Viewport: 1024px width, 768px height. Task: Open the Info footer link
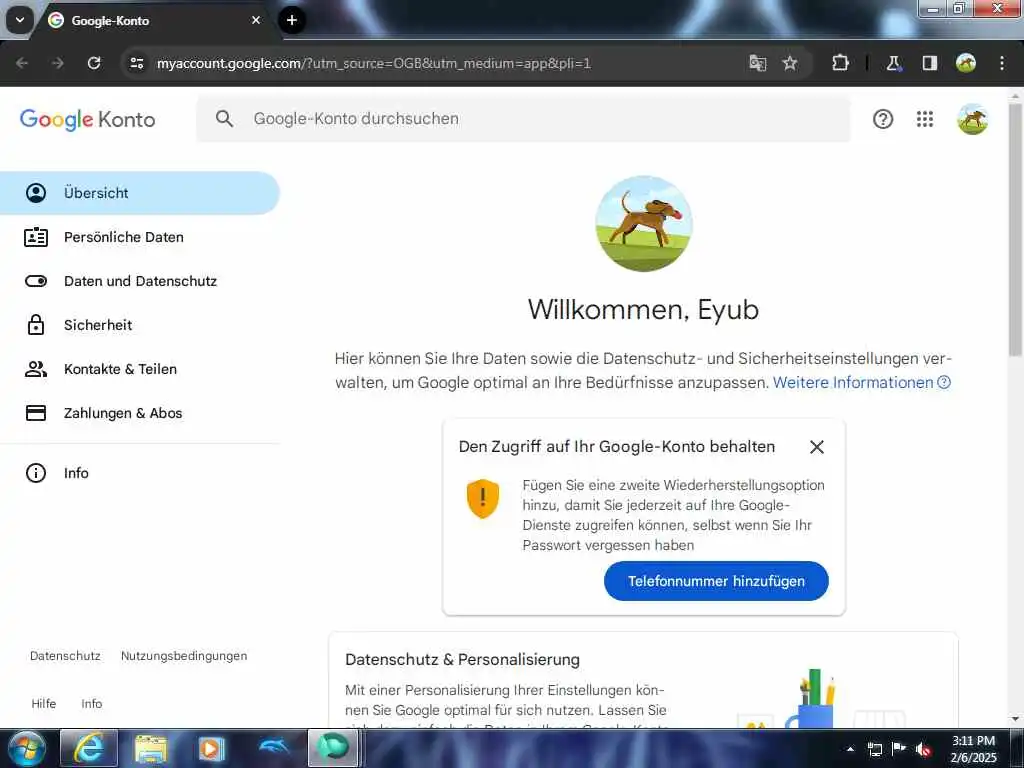[x=91, y=703]
